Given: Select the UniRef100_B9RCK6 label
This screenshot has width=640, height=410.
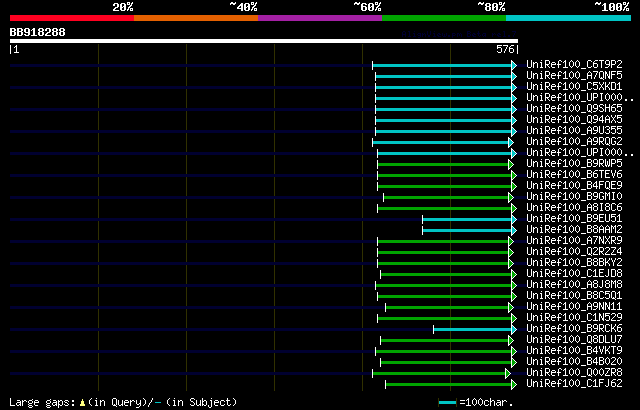Looking at the screenshot, I should click(x=574, y=329).
